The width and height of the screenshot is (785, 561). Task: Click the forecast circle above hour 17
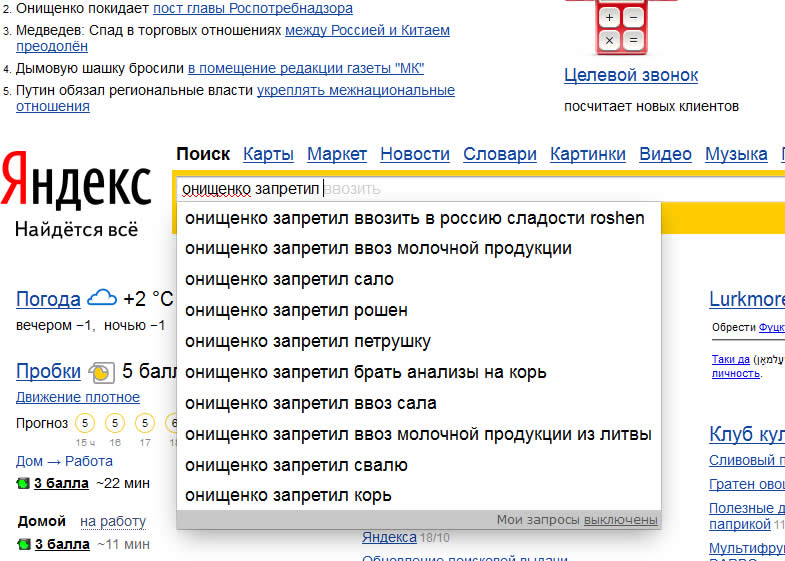click(145, 423)
